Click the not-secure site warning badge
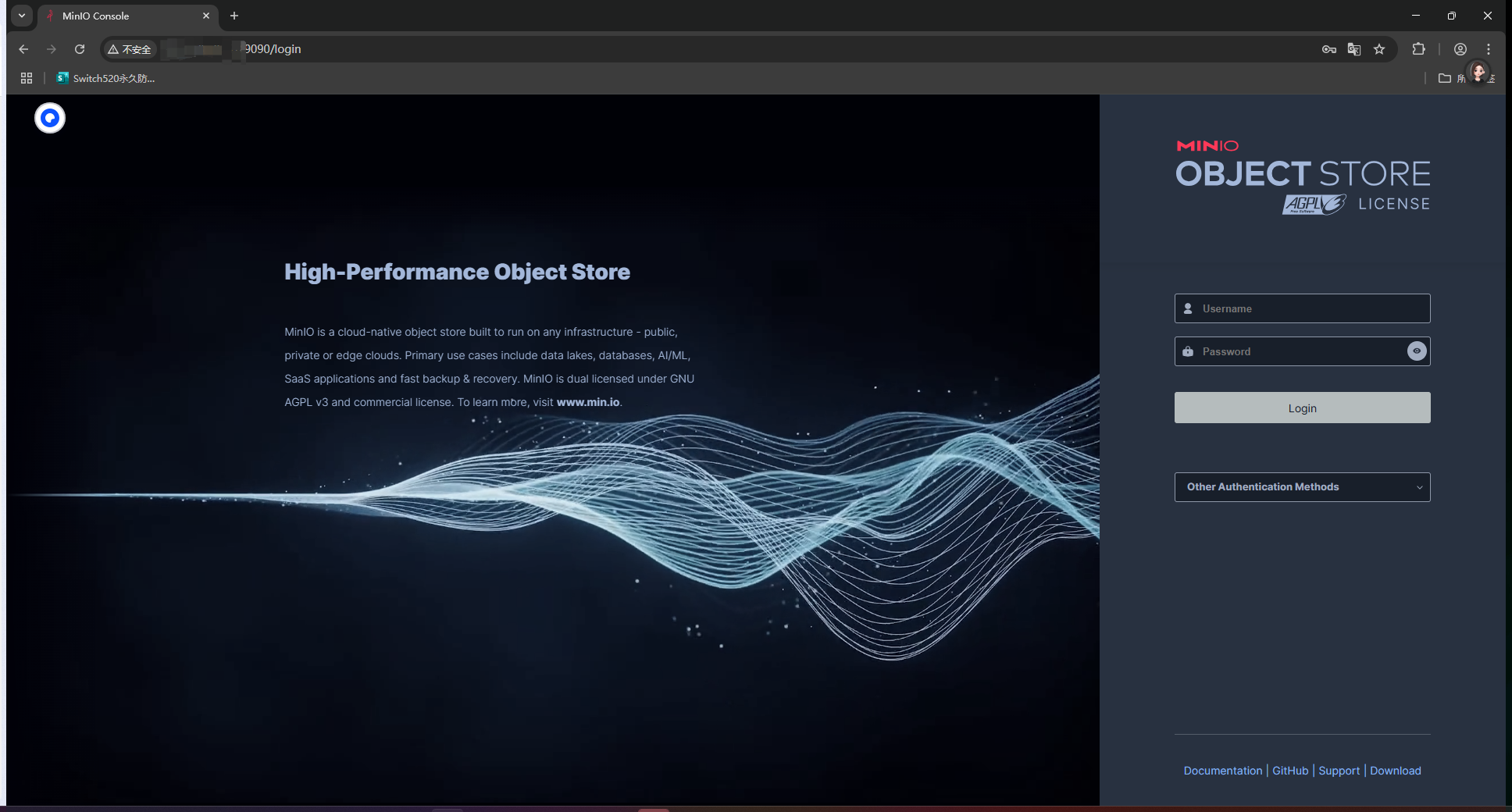This screenshot has width=1512, height=812. click(x=130, y=49)
